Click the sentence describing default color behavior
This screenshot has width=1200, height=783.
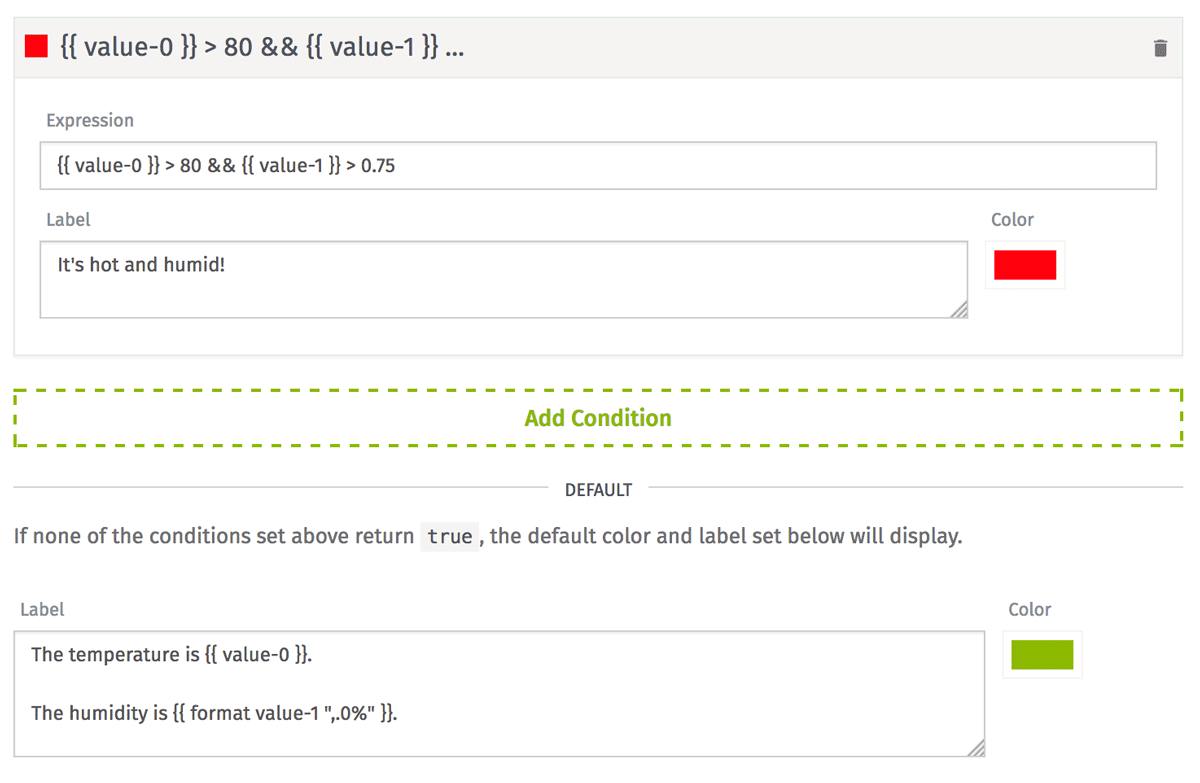tap(488, 537)
